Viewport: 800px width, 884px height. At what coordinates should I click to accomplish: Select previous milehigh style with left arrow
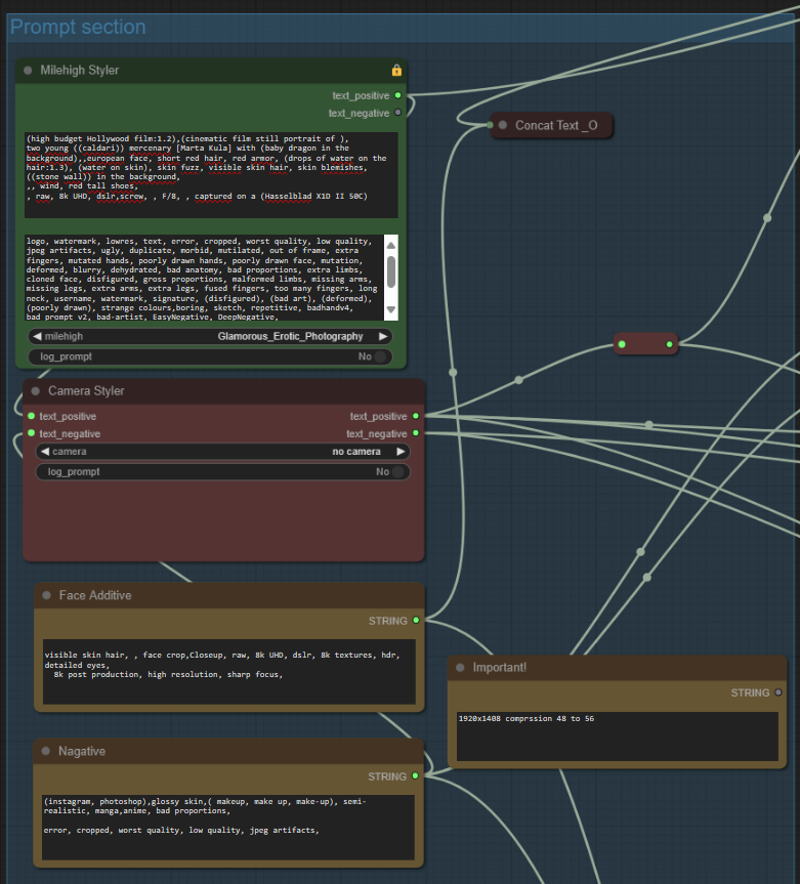click(x=37, y=337)
